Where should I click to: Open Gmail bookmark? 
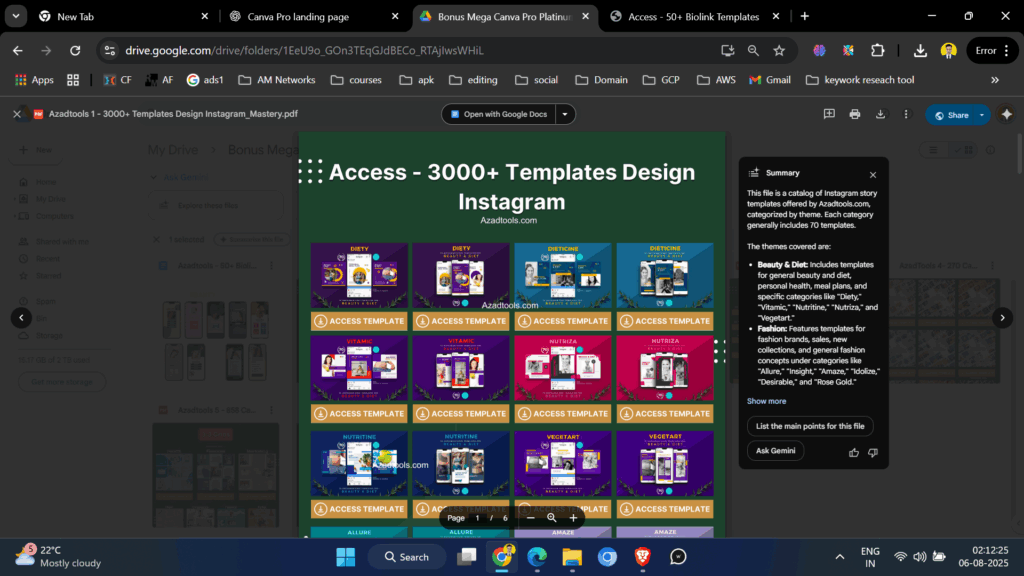pos(770,80)
